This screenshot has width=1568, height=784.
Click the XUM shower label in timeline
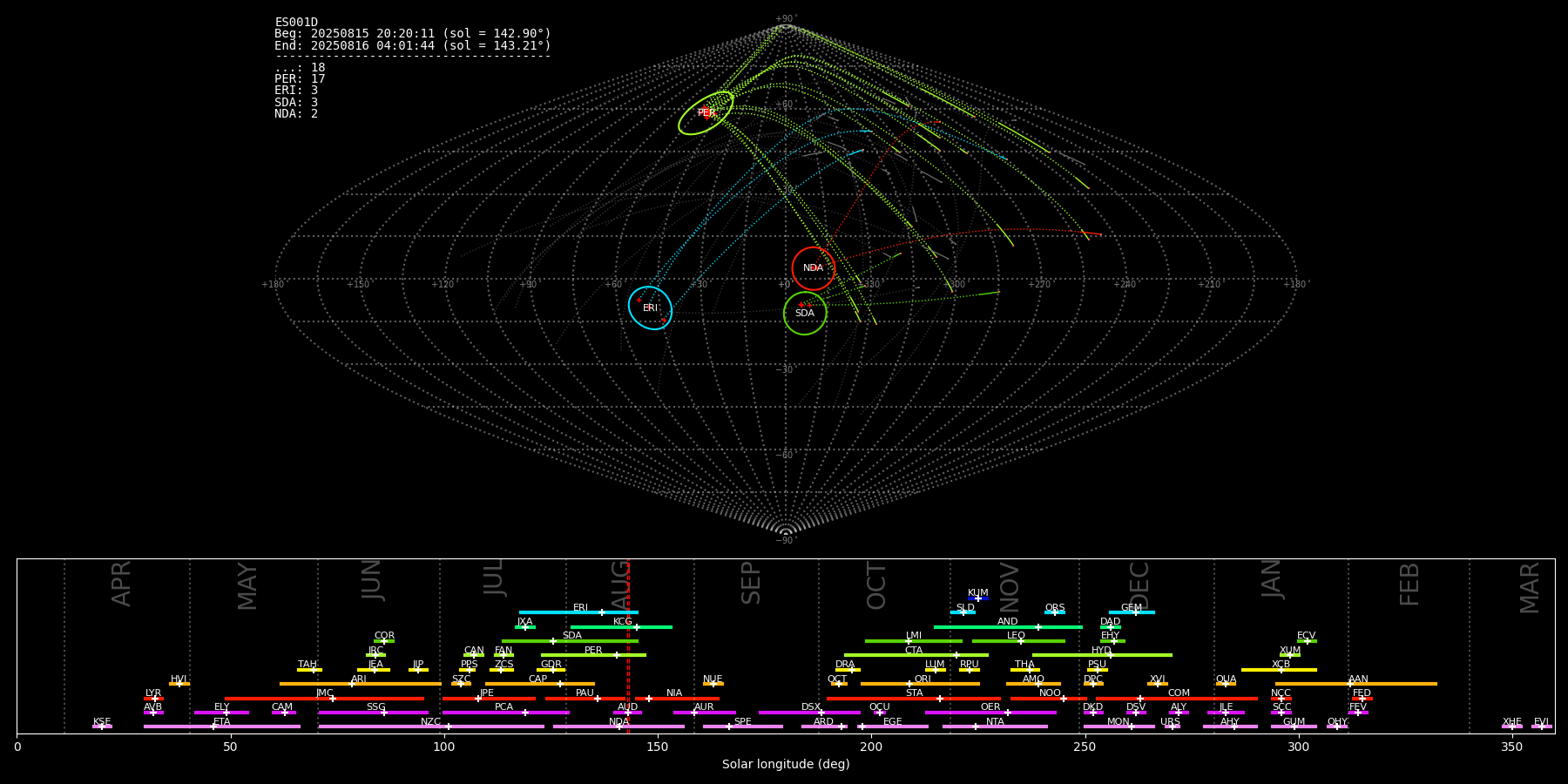[x=1290, y=651]
